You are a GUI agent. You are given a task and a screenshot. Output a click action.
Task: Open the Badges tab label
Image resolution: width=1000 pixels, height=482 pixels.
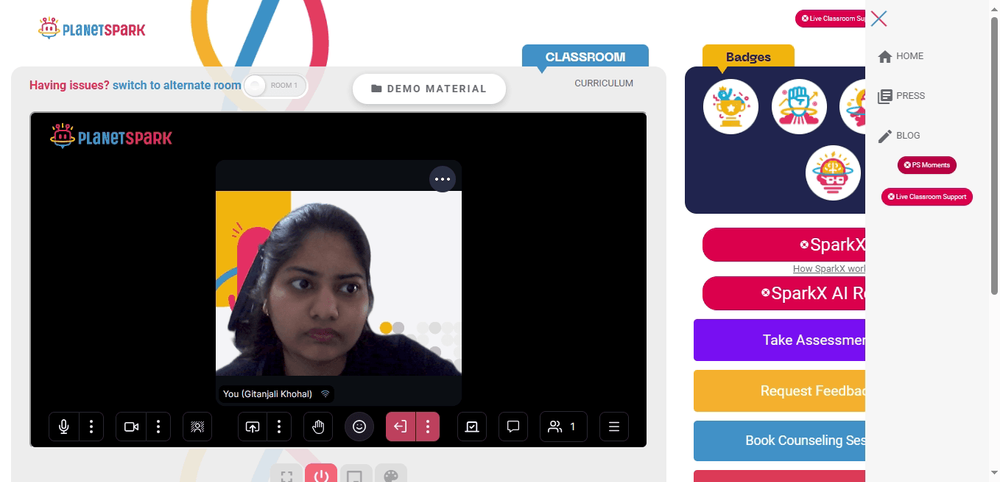point(748,57)
